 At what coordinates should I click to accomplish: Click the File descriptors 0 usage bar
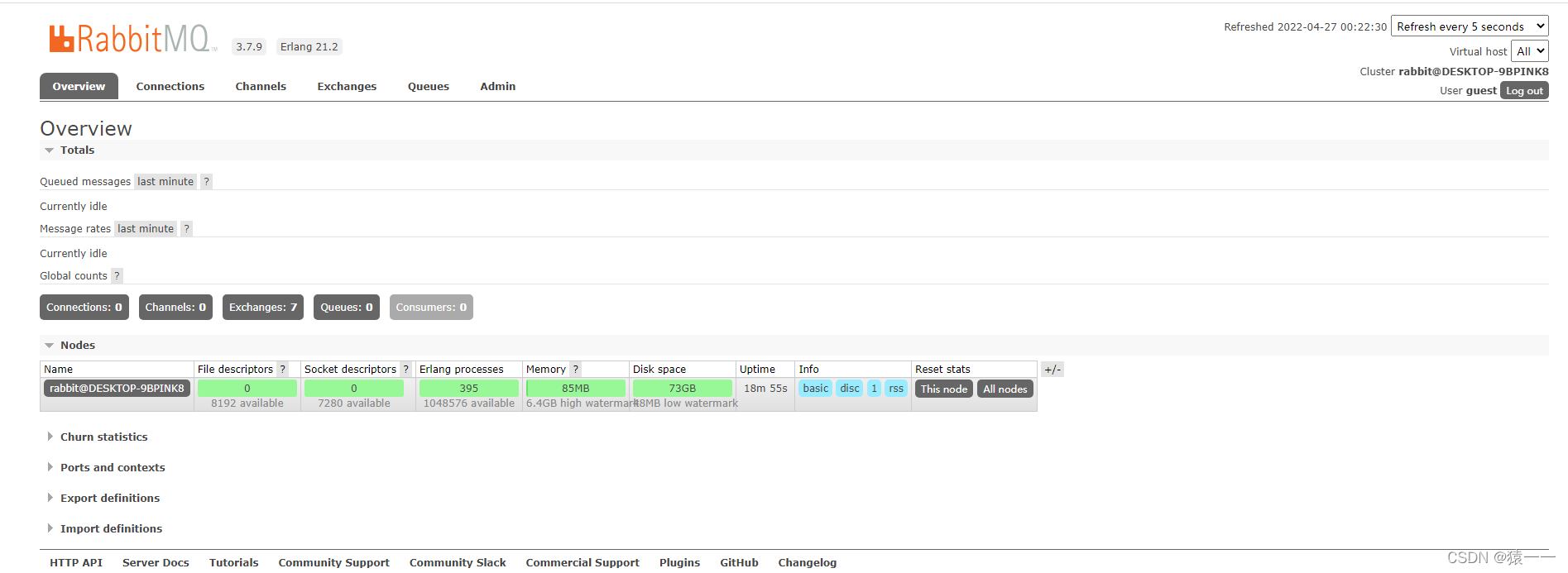[x=247, y=389]
